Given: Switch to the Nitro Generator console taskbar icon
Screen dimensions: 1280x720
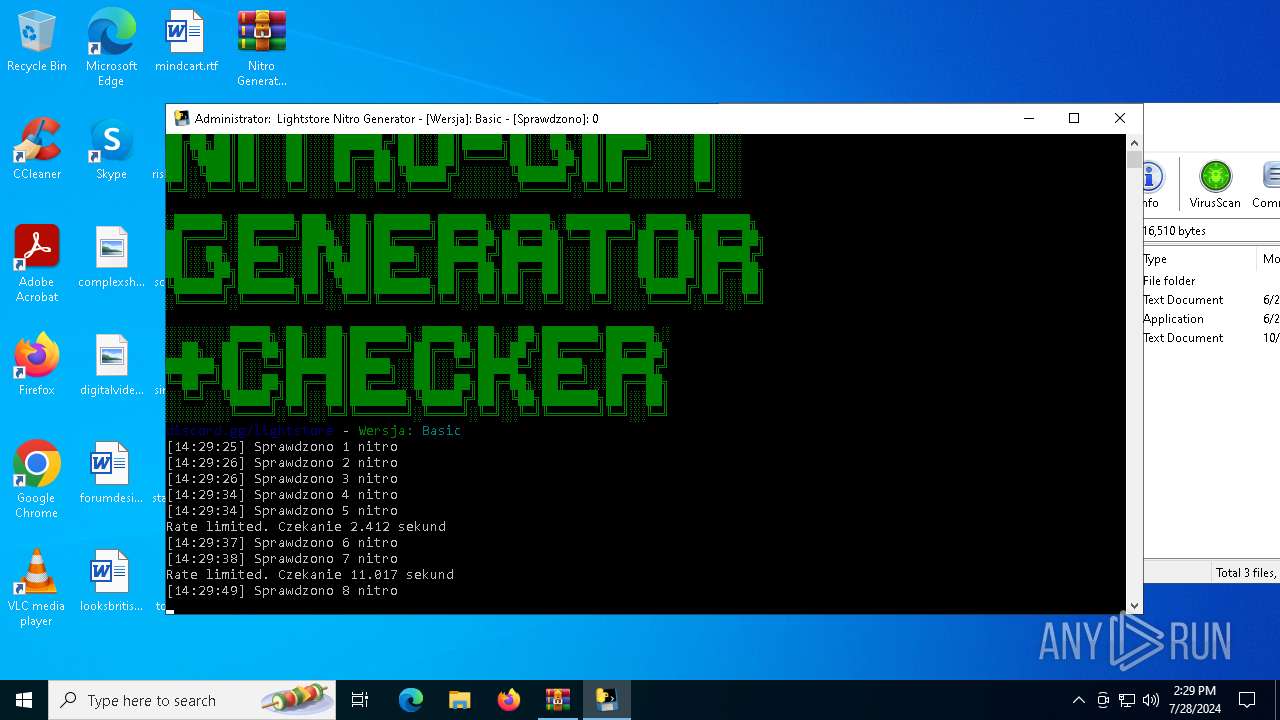Looking at the screenshot, I should point(607,700).
